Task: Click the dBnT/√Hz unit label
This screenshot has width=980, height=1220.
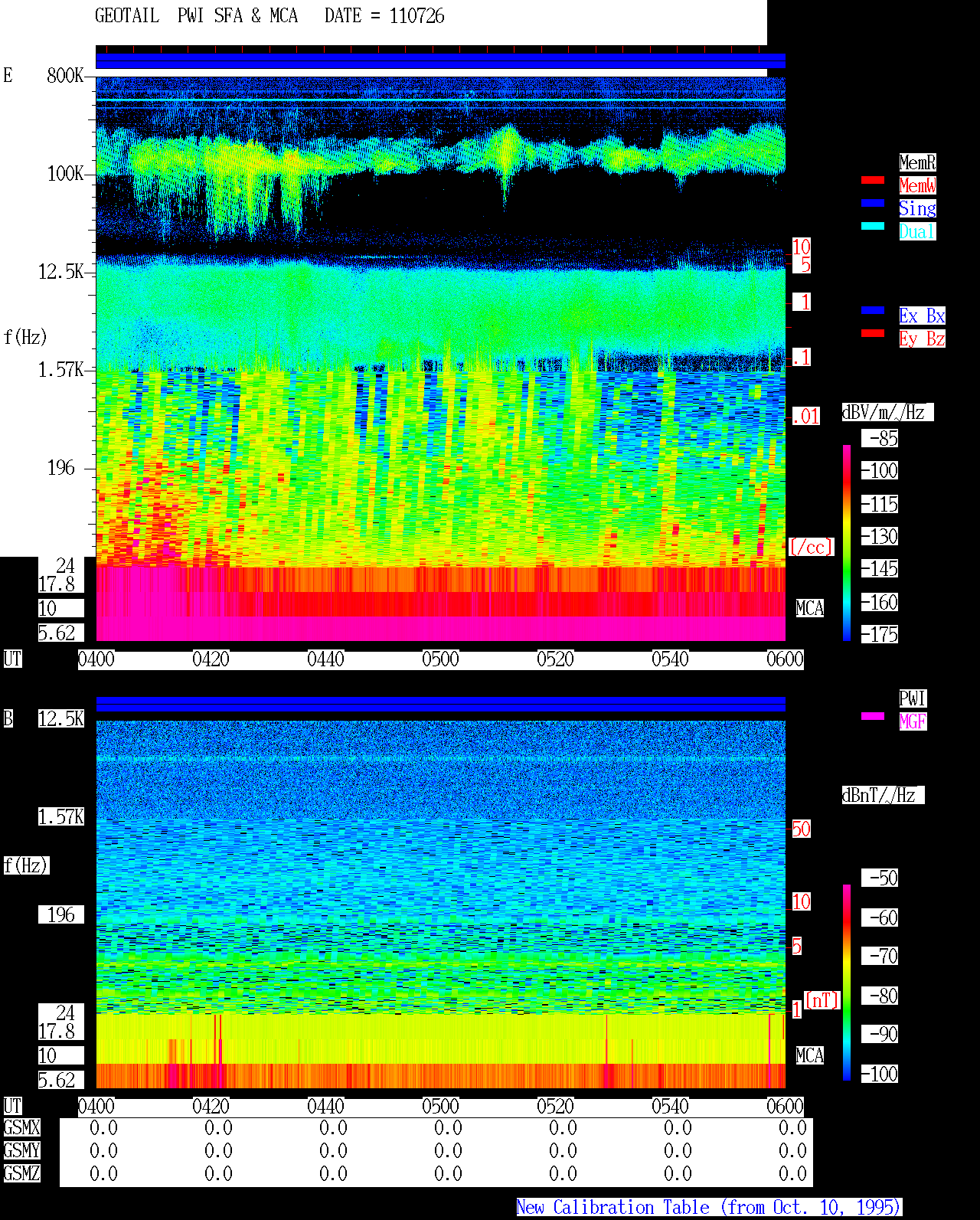Action: pyautogui.click(x=883, y=795)
